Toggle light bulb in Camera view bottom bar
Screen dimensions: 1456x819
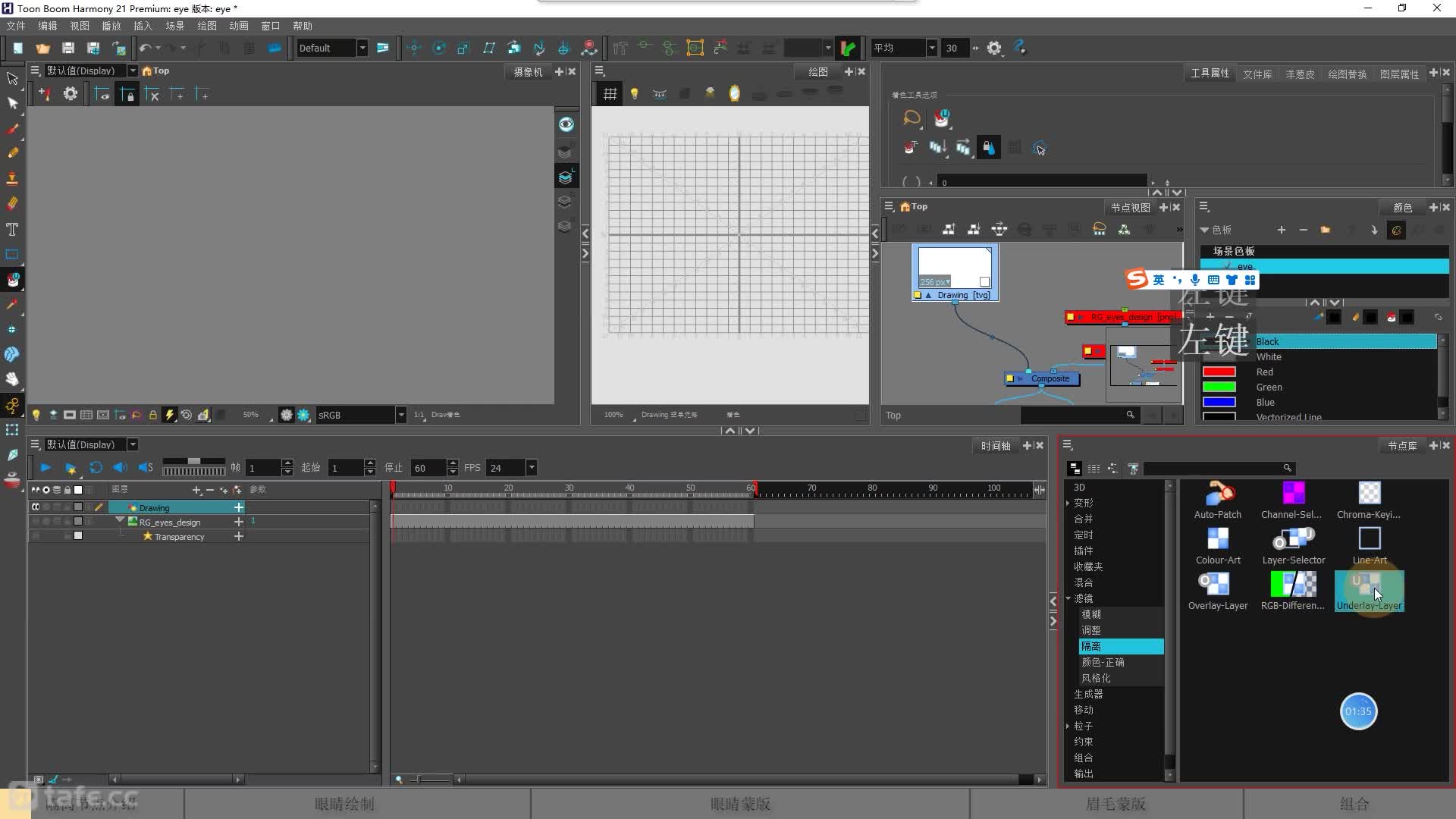click(36, 415)
